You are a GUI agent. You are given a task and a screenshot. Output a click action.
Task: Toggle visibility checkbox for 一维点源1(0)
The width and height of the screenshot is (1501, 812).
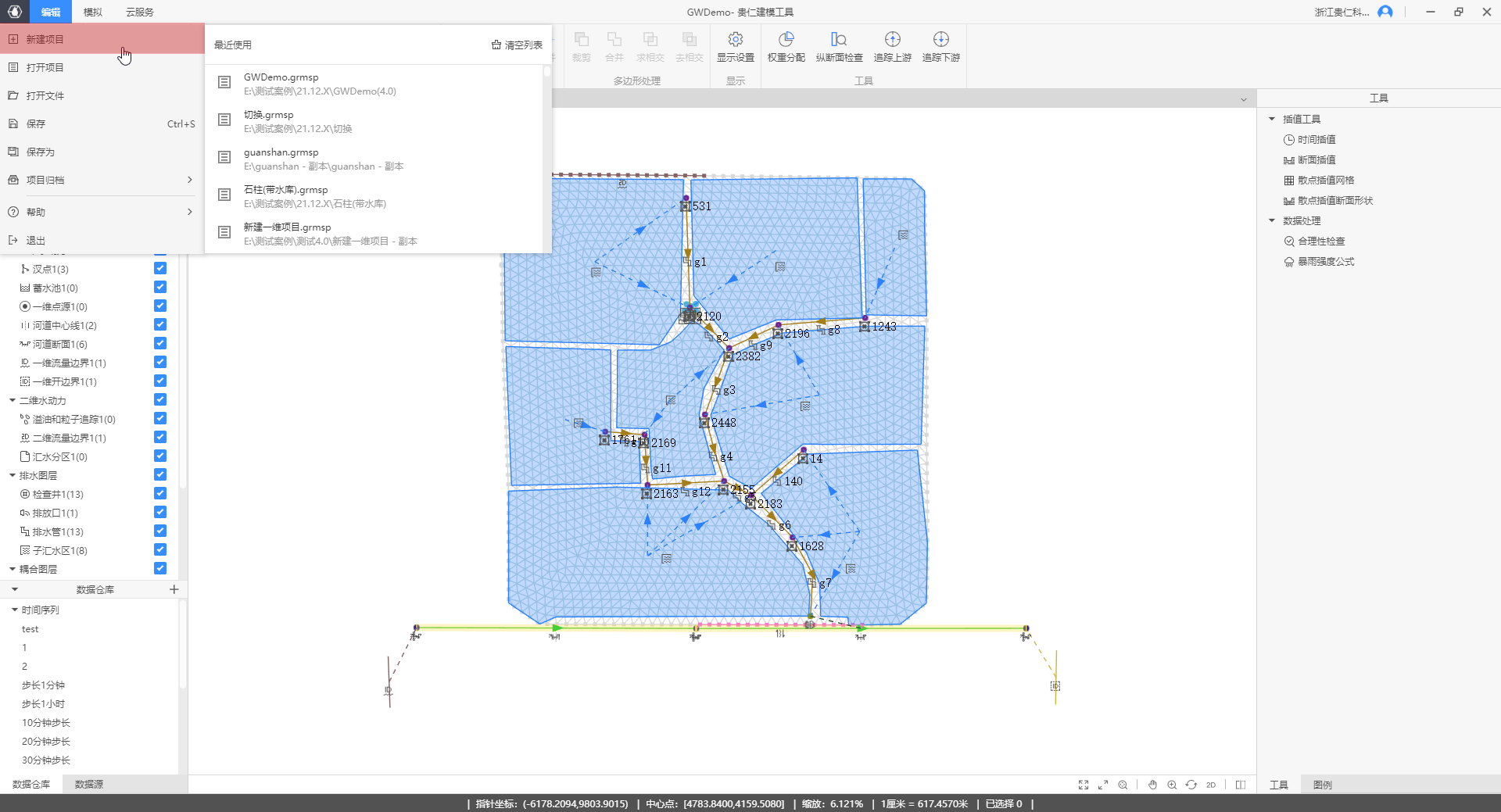(160, 306)
